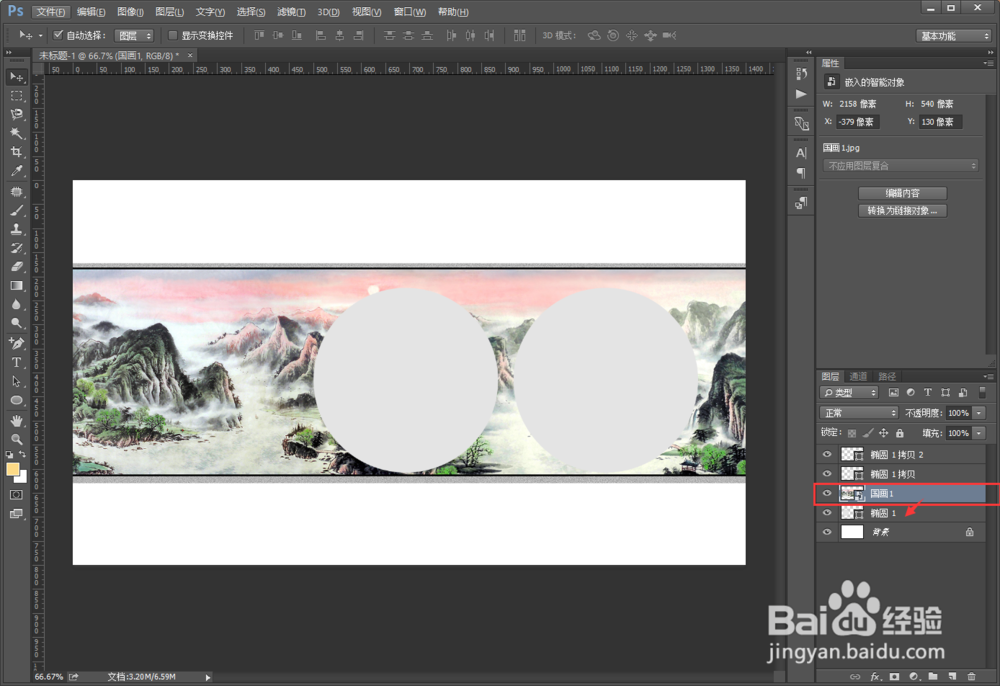
Task: Select the Clone Stamp tool
Action: point(17,229)
